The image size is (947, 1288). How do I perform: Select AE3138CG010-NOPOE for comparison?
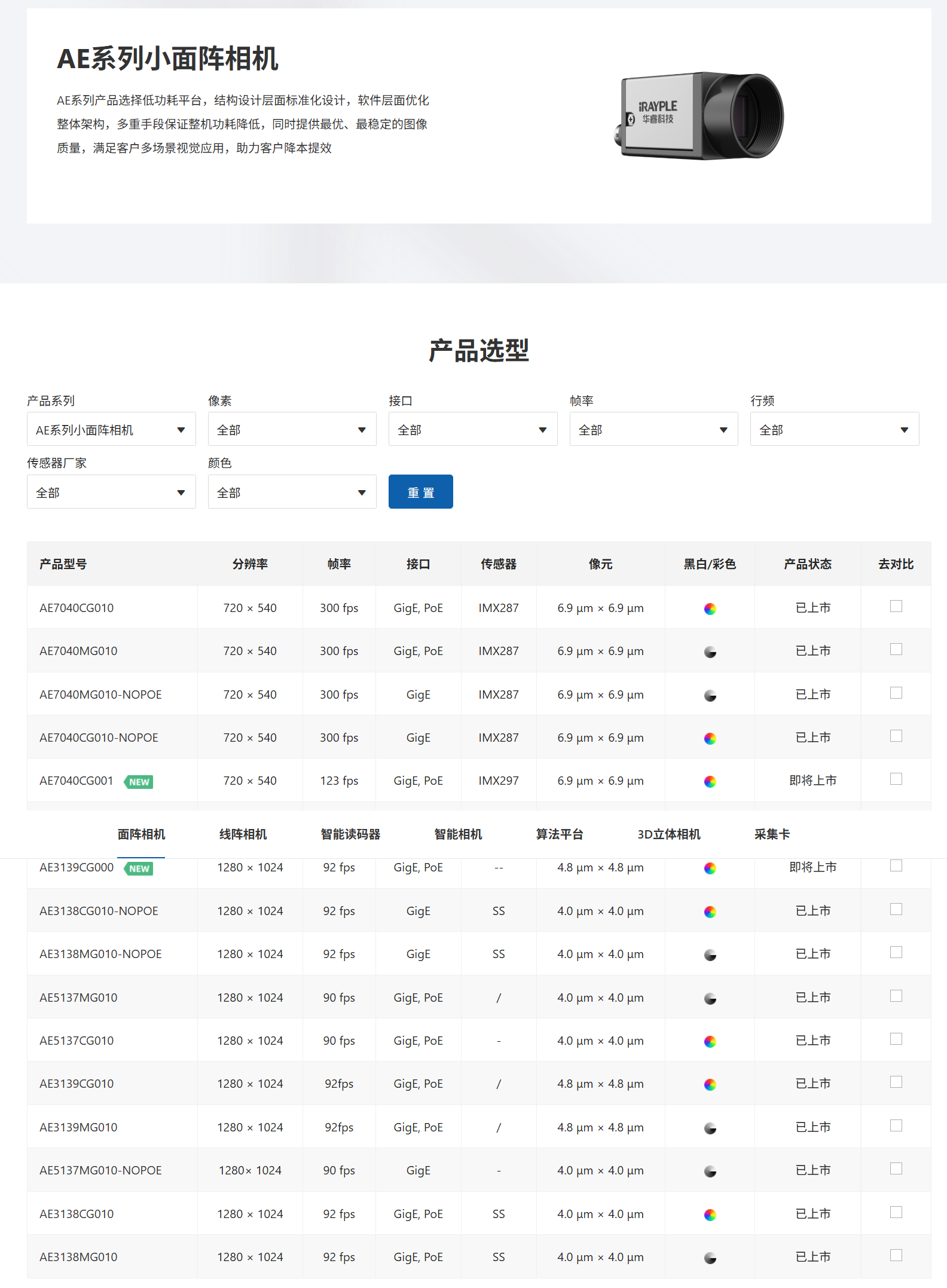click(x=896, y=909)
